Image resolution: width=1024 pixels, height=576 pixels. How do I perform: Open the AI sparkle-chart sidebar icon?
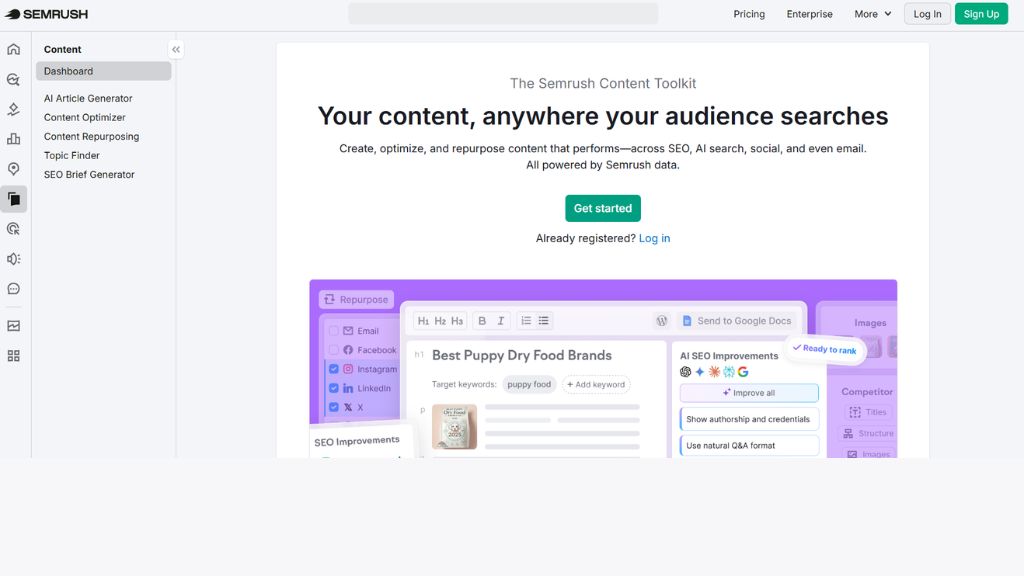(14, 109)
